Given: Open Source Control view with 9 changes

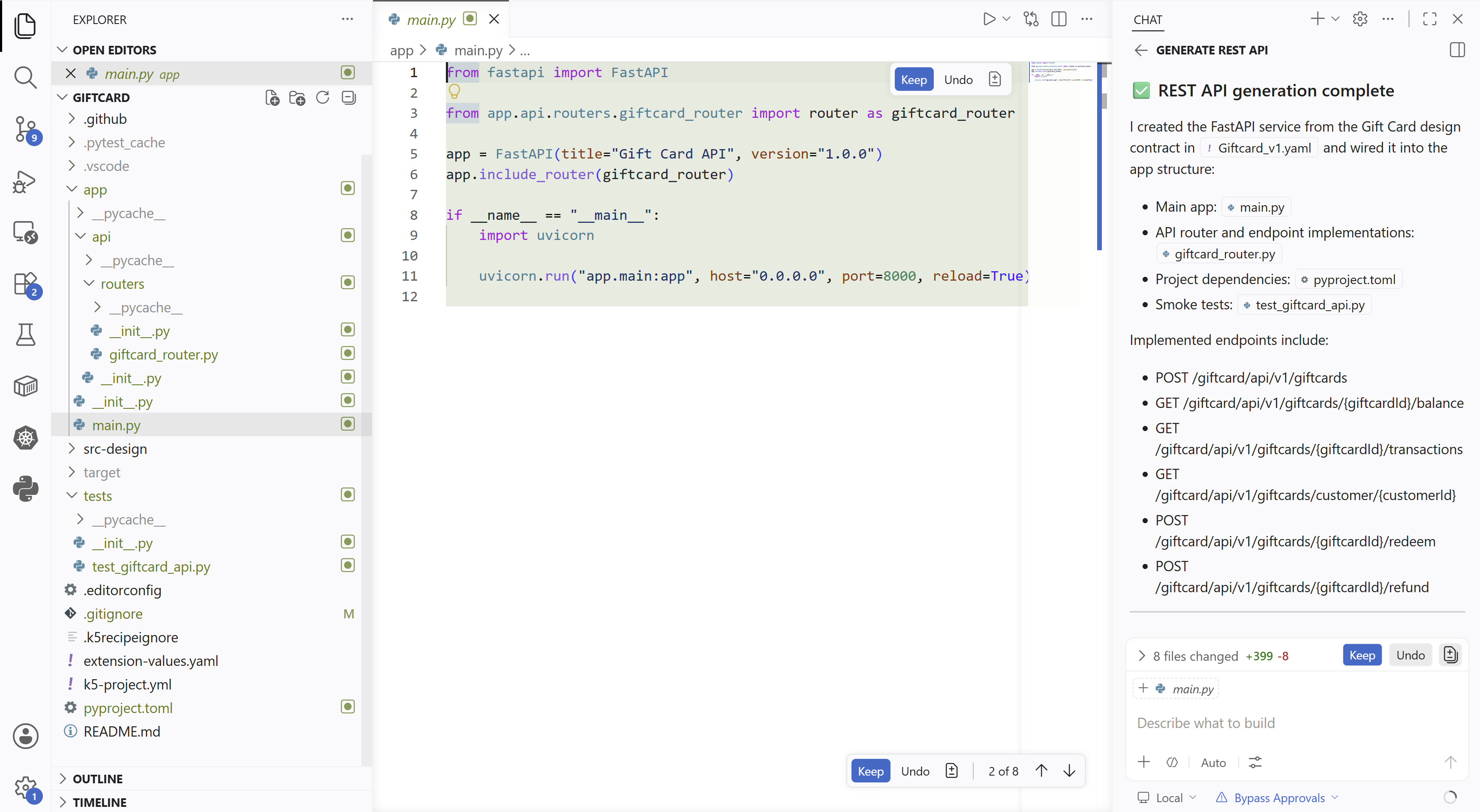Looking at the screenshot, I should (x=25, y=129).
